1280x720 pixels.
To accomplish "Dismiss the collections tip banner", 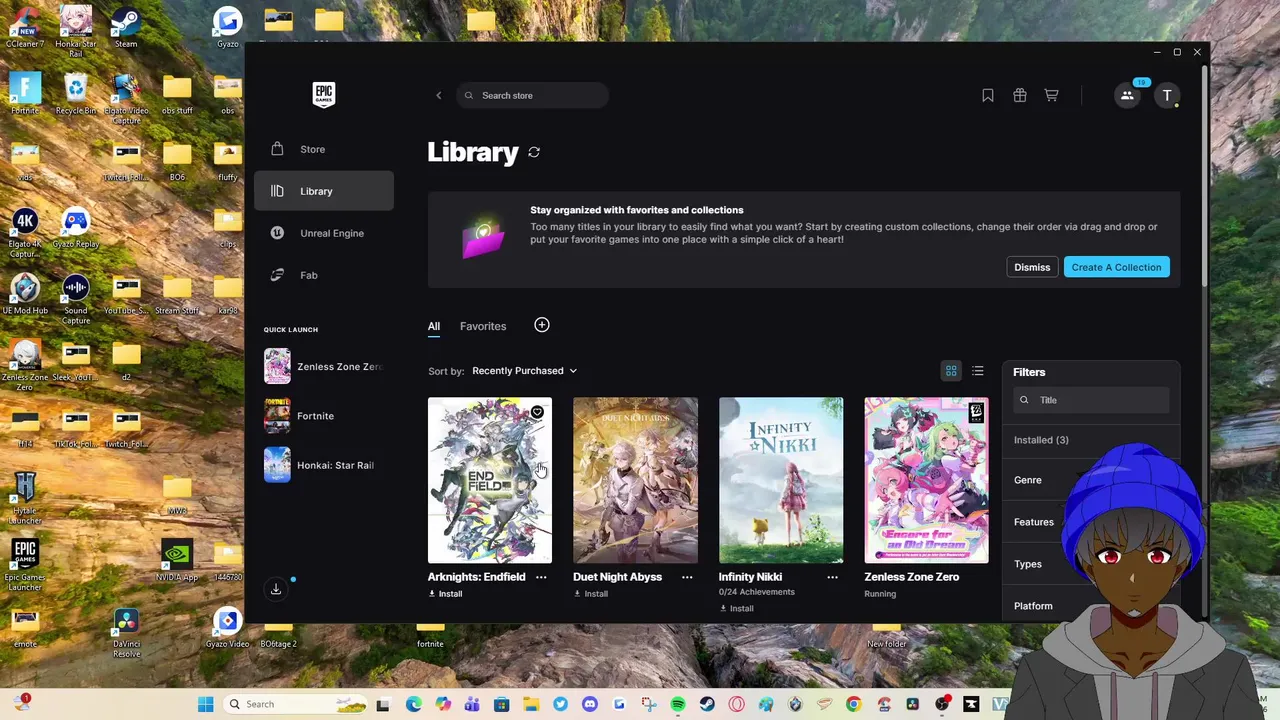I will click(x=1032, y=267).
